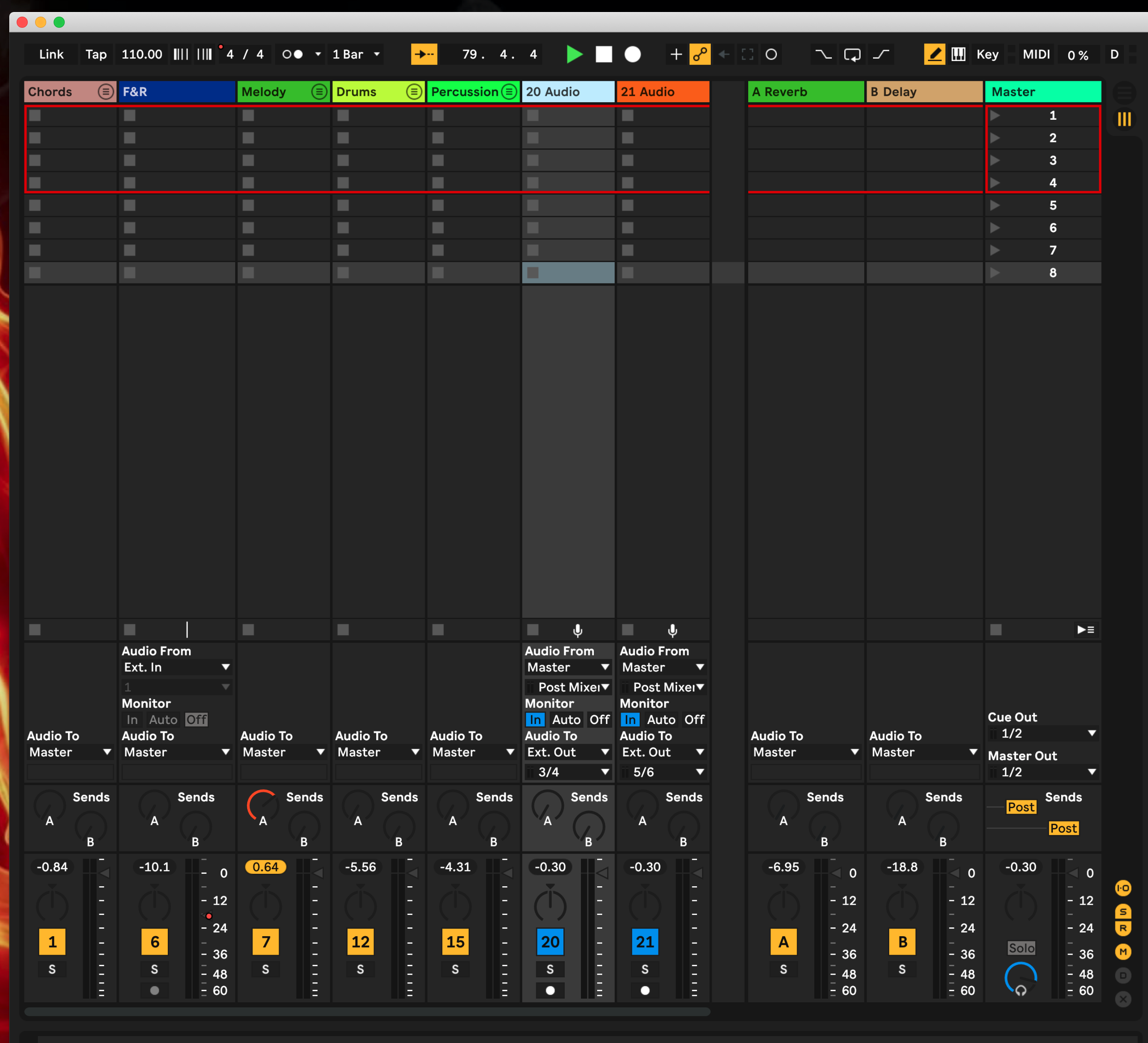
Task: Open 20 Audio Audio From Master dropdown
Action: [568, 667]
